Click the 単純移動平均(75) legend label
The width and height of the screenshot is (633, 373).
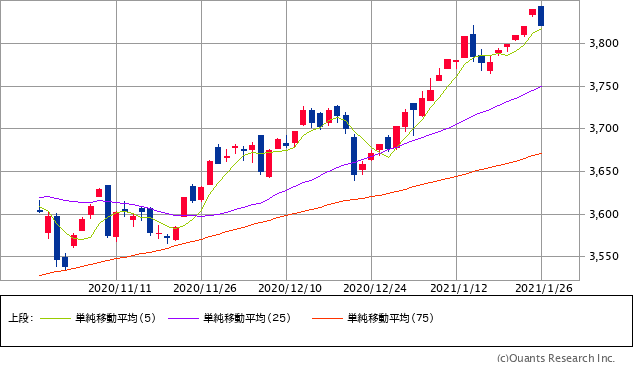pos(390,318)
